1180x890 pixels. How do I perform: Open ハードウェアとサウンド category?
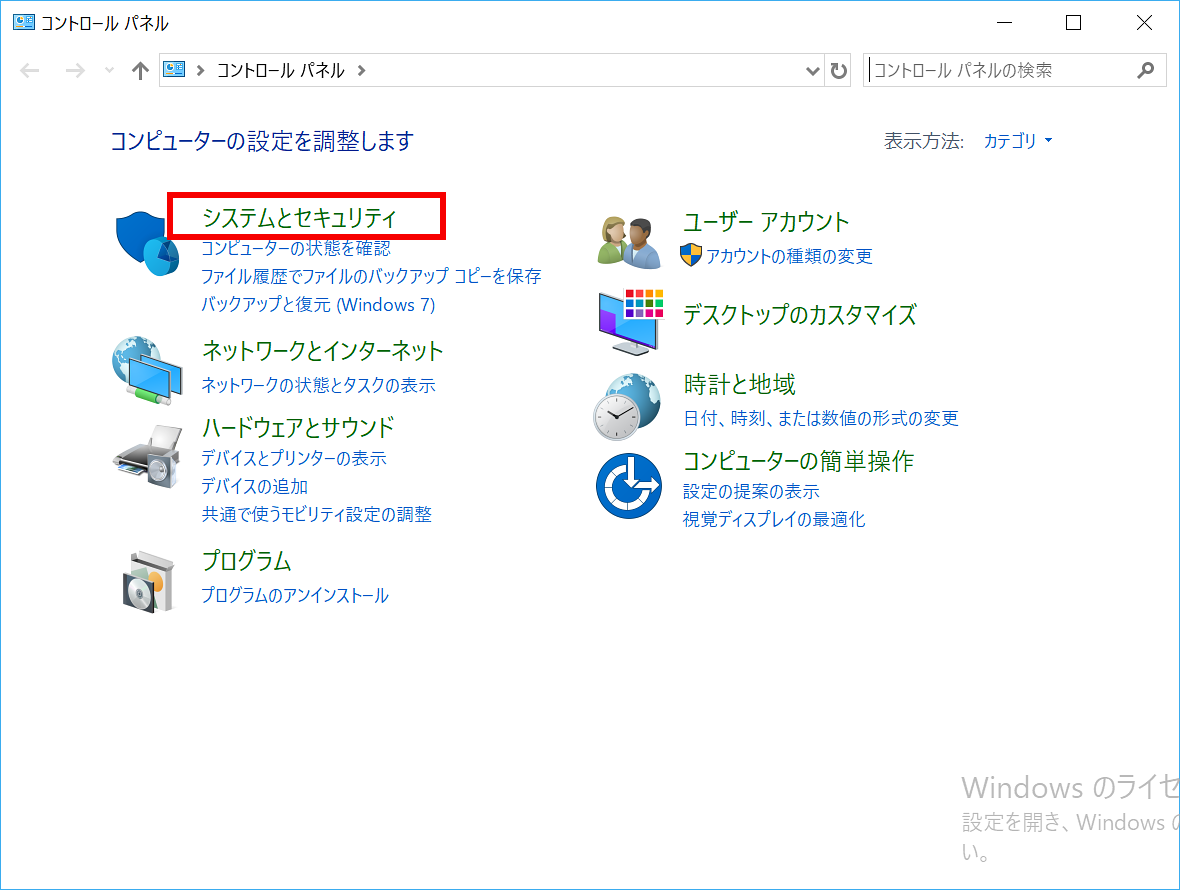[298, 427]
